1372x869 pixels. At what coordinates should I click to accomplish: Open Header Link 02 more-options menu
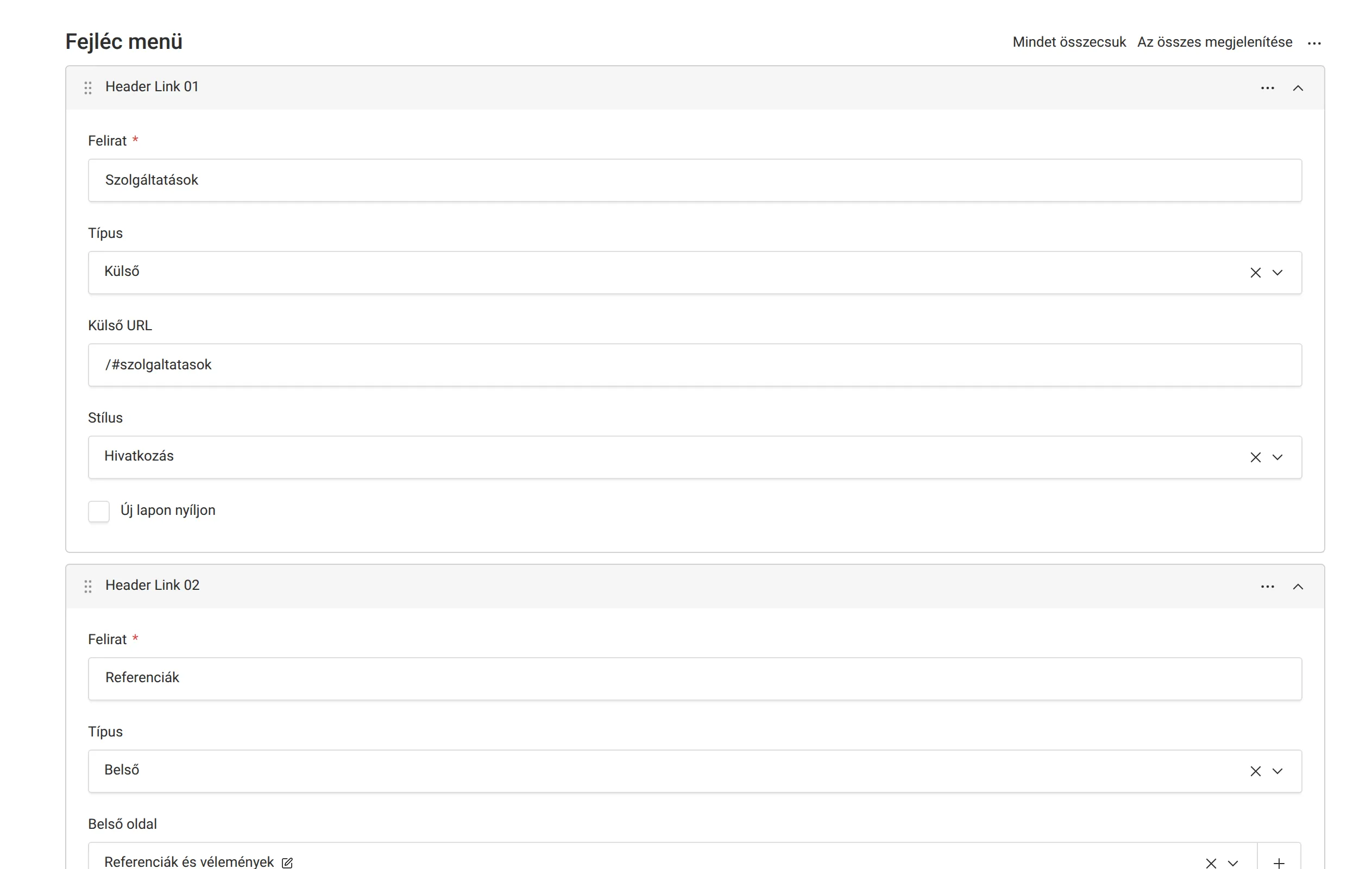pos(1267,587)
